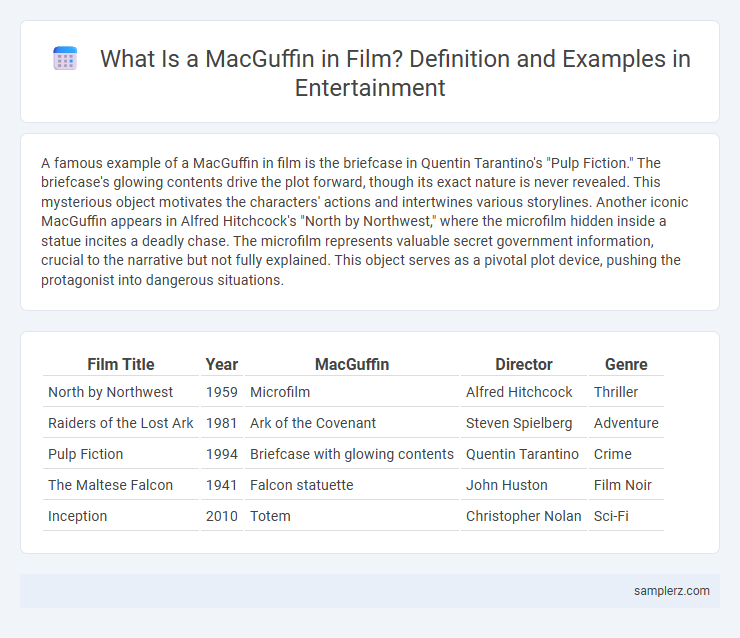Click the 1981 year cell
The width and height of the screenshot is (740, 638).
pyautogui.click(x=222, y=423)
